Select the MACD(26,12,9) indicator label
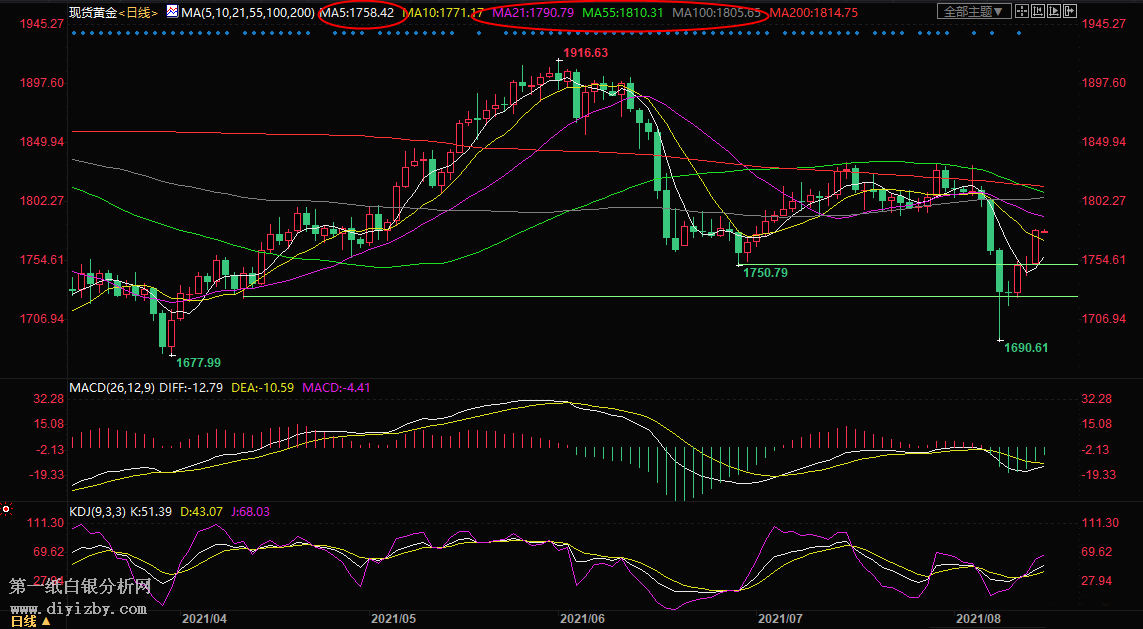 111,387
